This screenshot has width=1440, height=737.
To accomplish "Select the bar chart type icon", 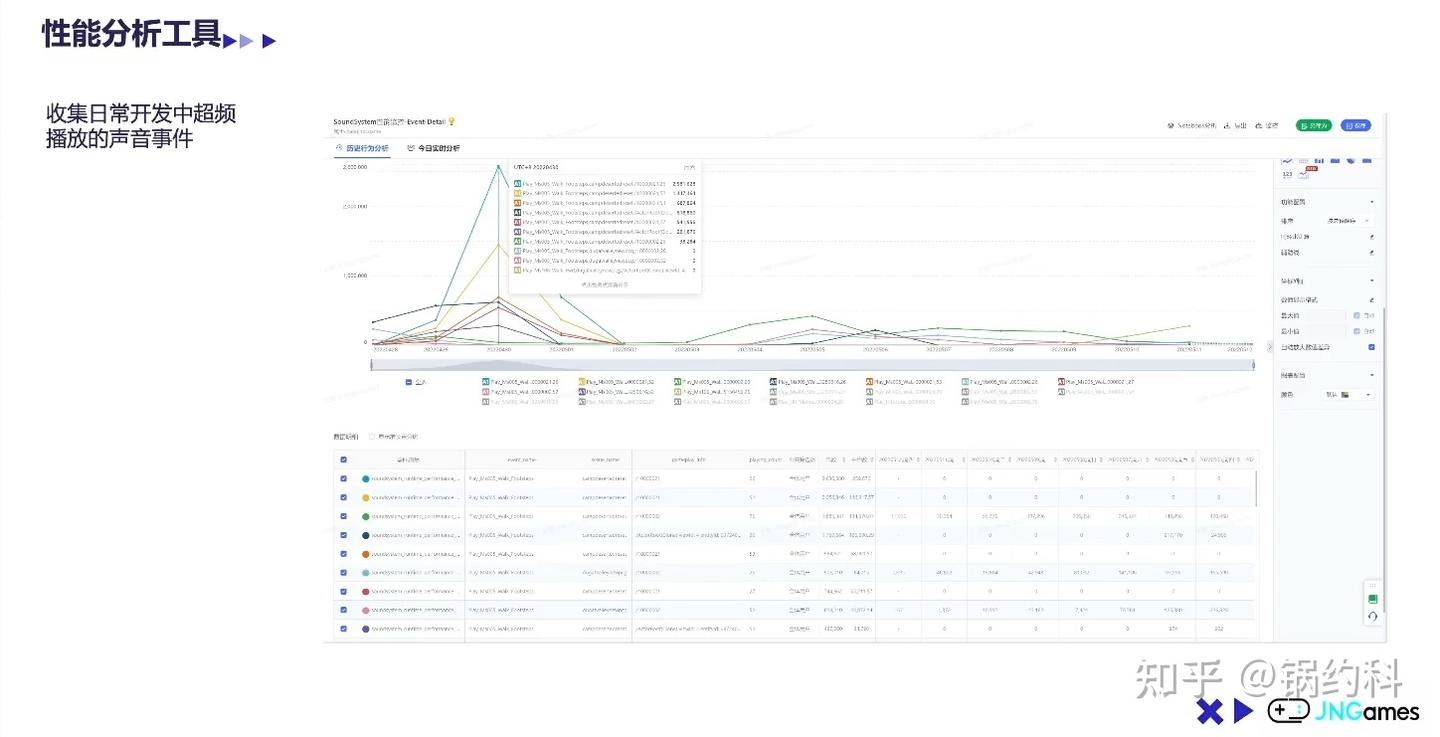I will (x=1319, y=160).
